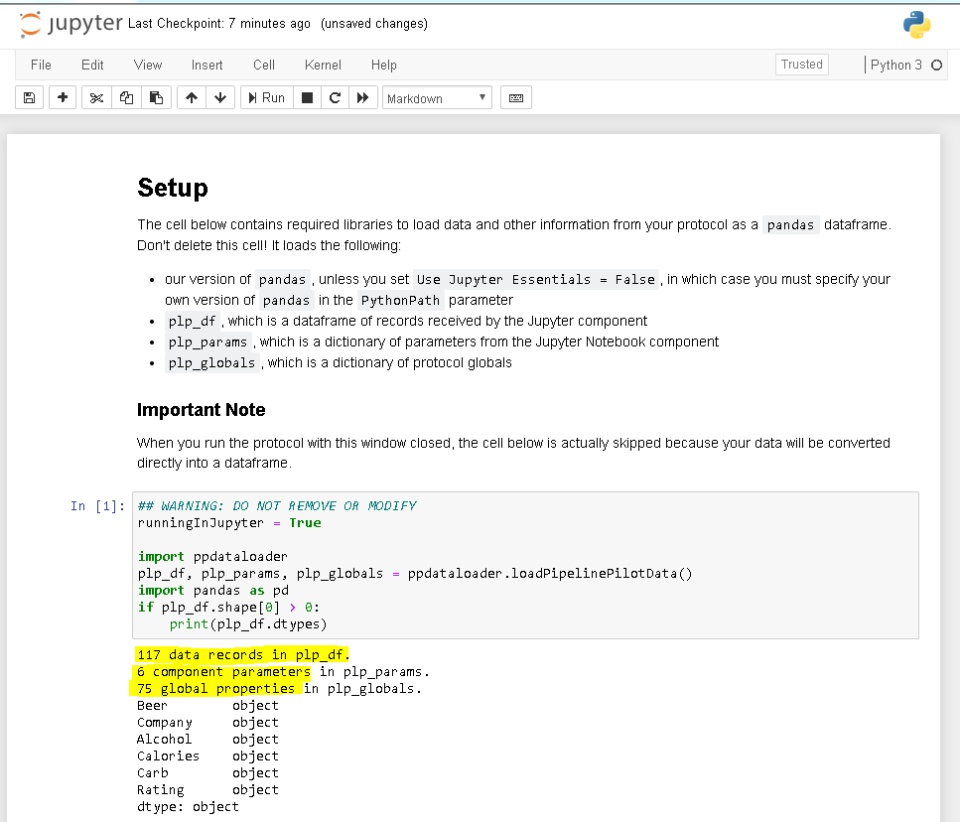This screenshot has height=822, width=960.
Task: Click the Python logo icon
Action: click(x=917, y=25)
